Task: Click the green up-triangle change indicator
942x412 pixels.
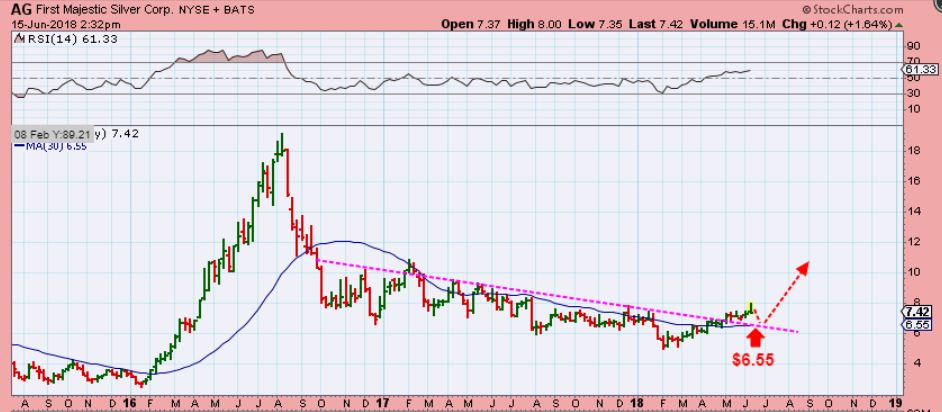Action: coord(898,25)
